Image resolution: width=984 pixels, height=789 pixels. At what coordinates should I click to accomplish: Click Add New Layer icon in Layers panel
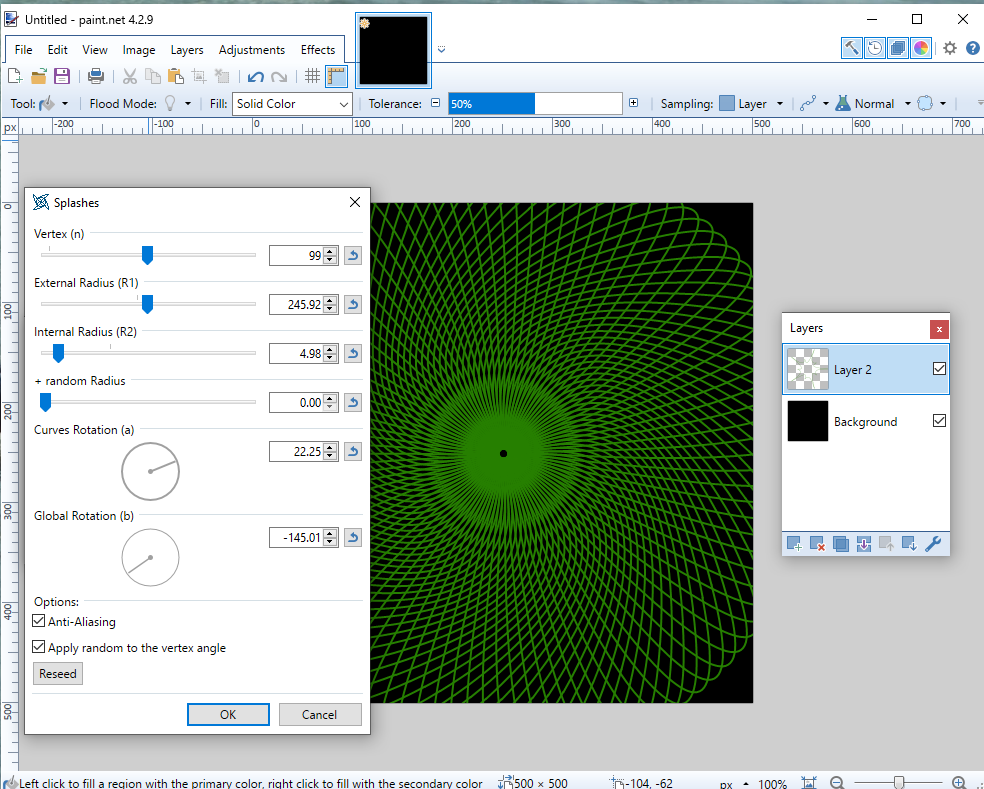pos(794,544)
